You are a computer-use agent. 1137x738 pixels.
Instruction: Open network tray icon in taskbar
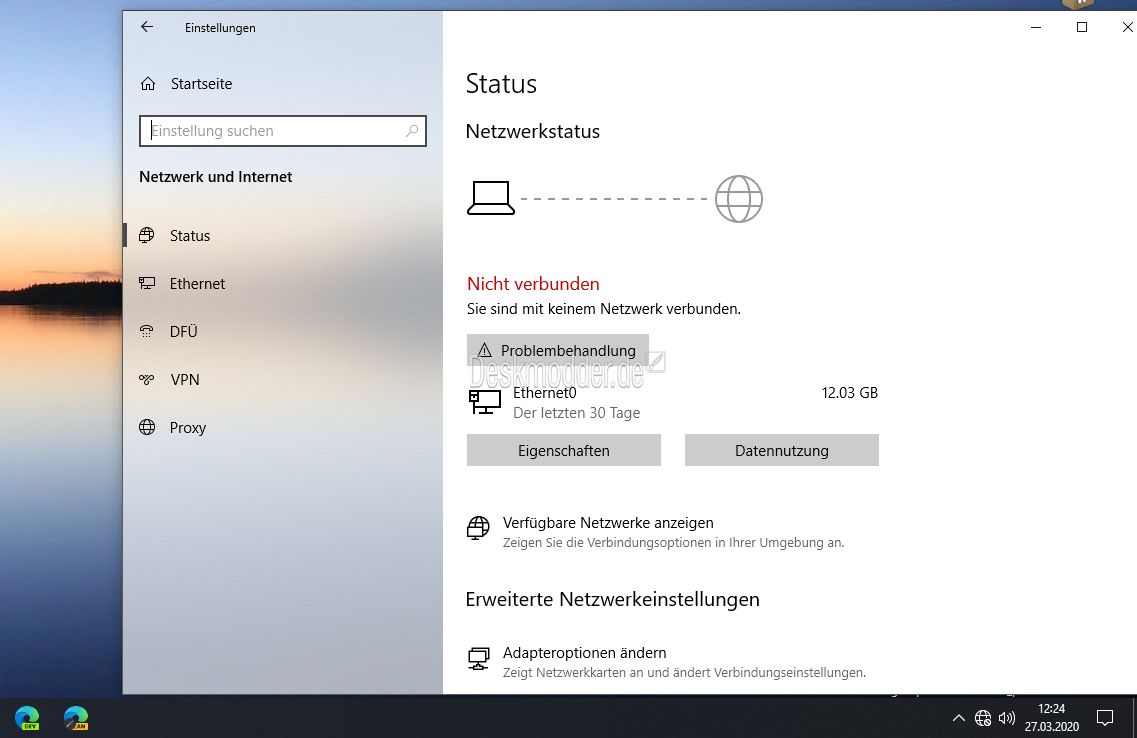pos(983,718)
